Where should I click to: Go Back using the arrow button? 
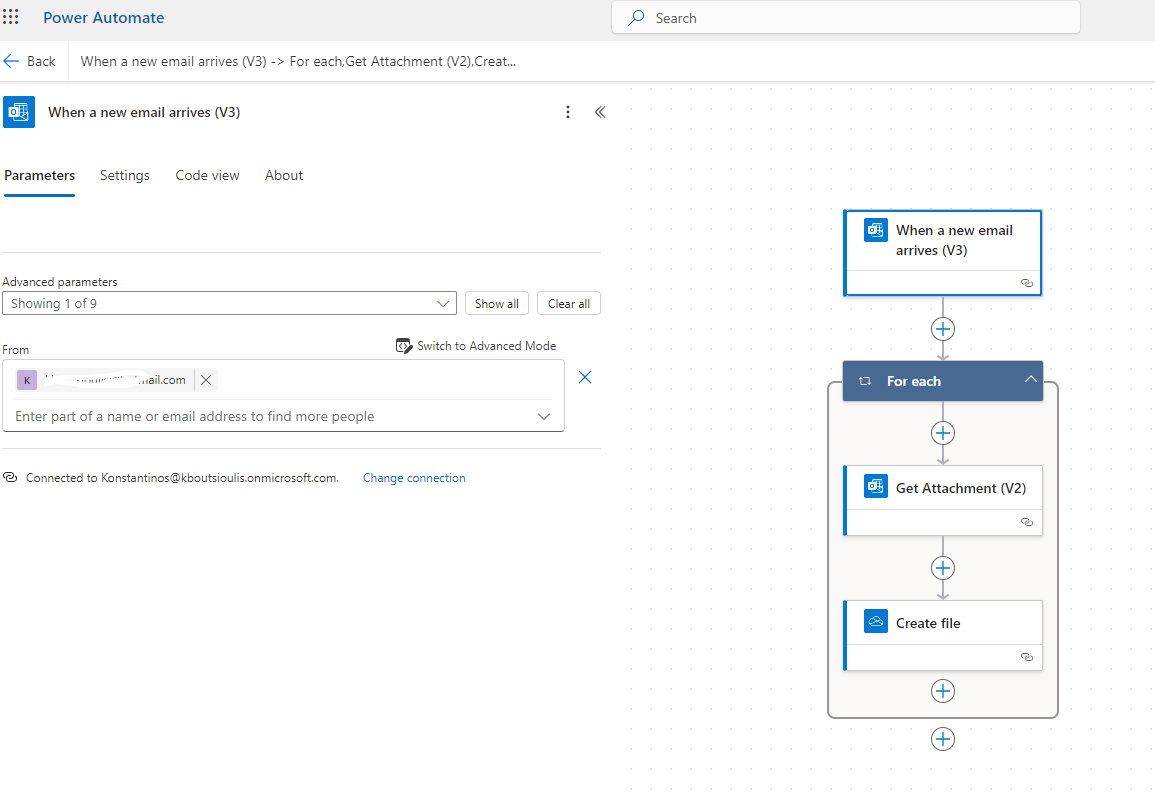point(29,61)
